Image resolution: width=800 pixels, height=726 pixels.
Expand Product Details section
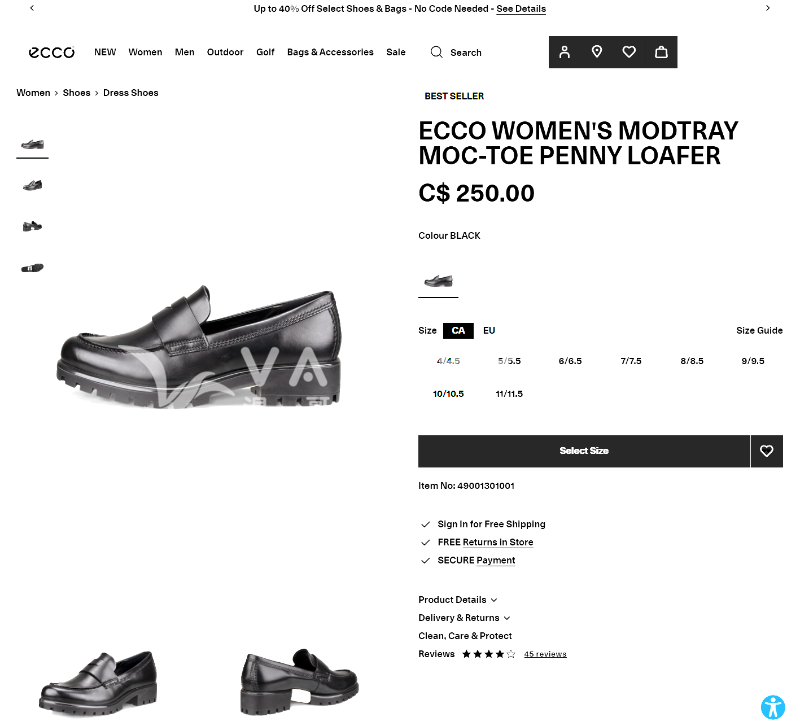coord(457,600)
